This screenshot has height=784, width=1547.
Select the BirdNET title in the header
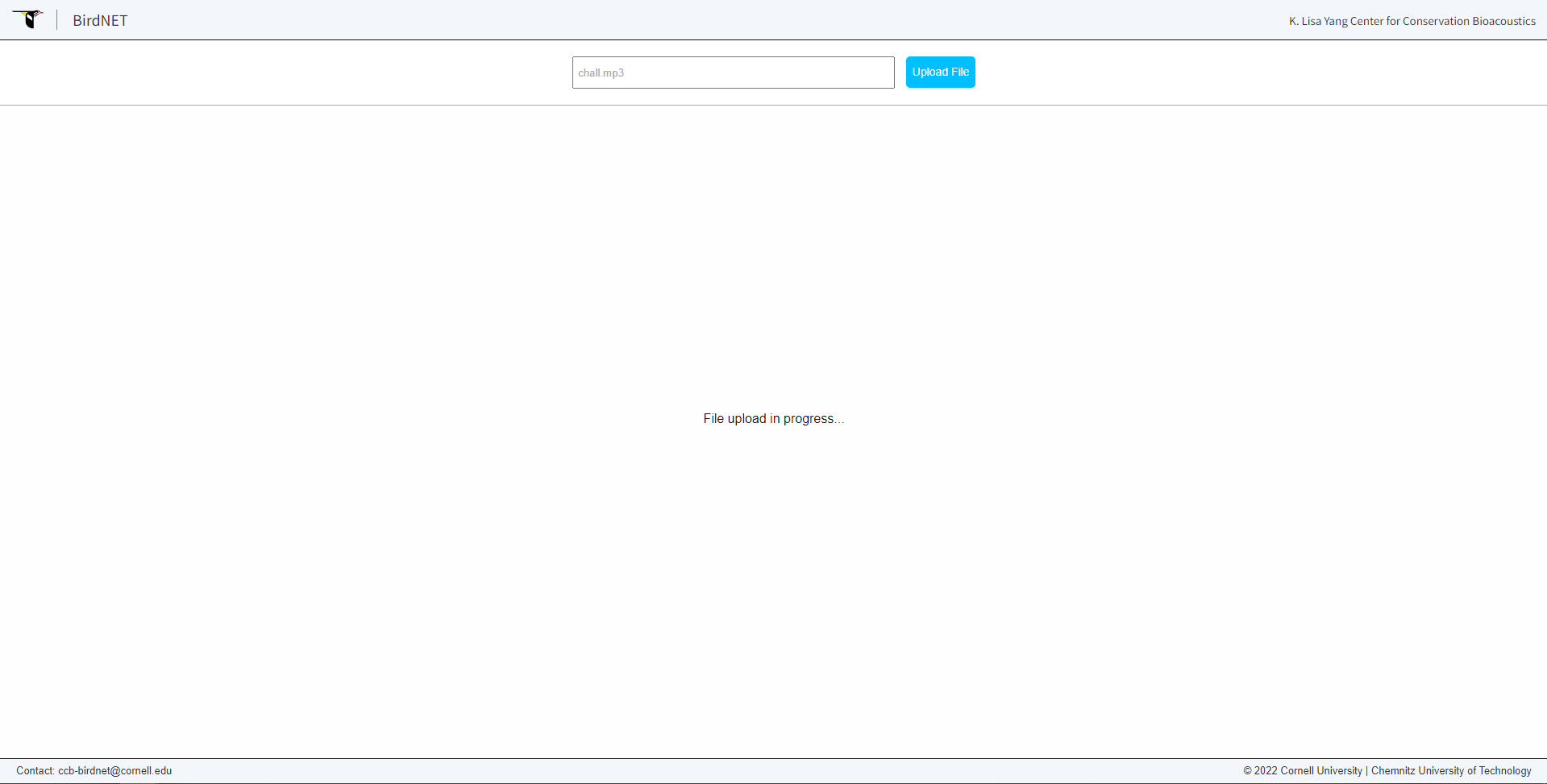click(99, 20)
